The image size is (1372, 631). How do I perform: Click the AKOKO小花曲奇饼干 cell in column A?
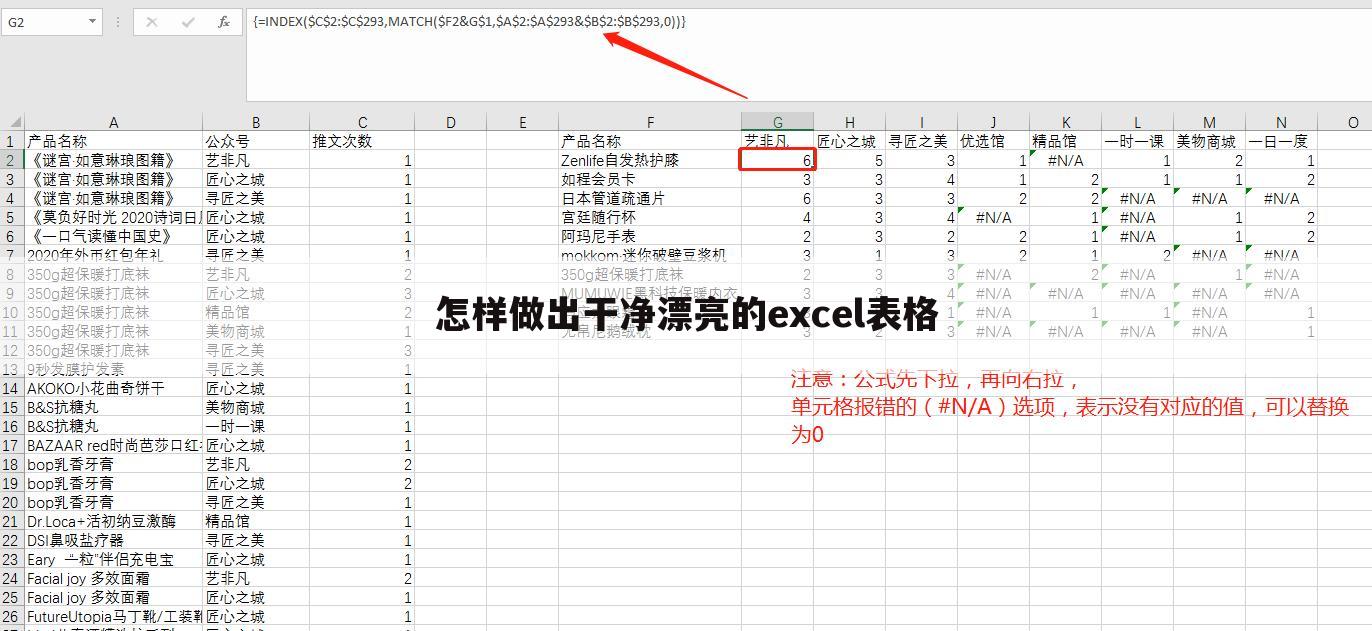[114, 388]
